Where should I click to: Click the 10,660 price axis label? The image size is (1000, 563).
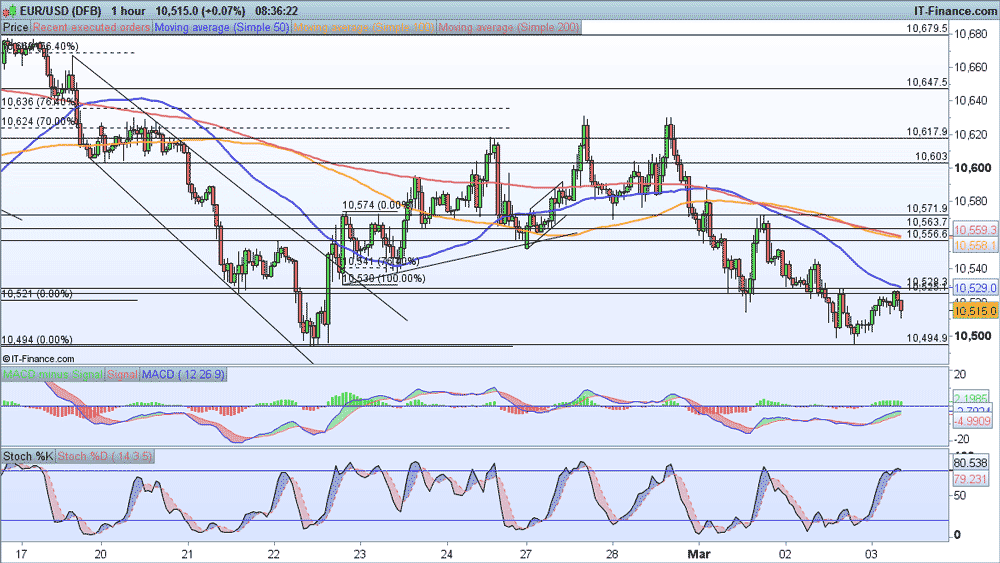point(973,67)
